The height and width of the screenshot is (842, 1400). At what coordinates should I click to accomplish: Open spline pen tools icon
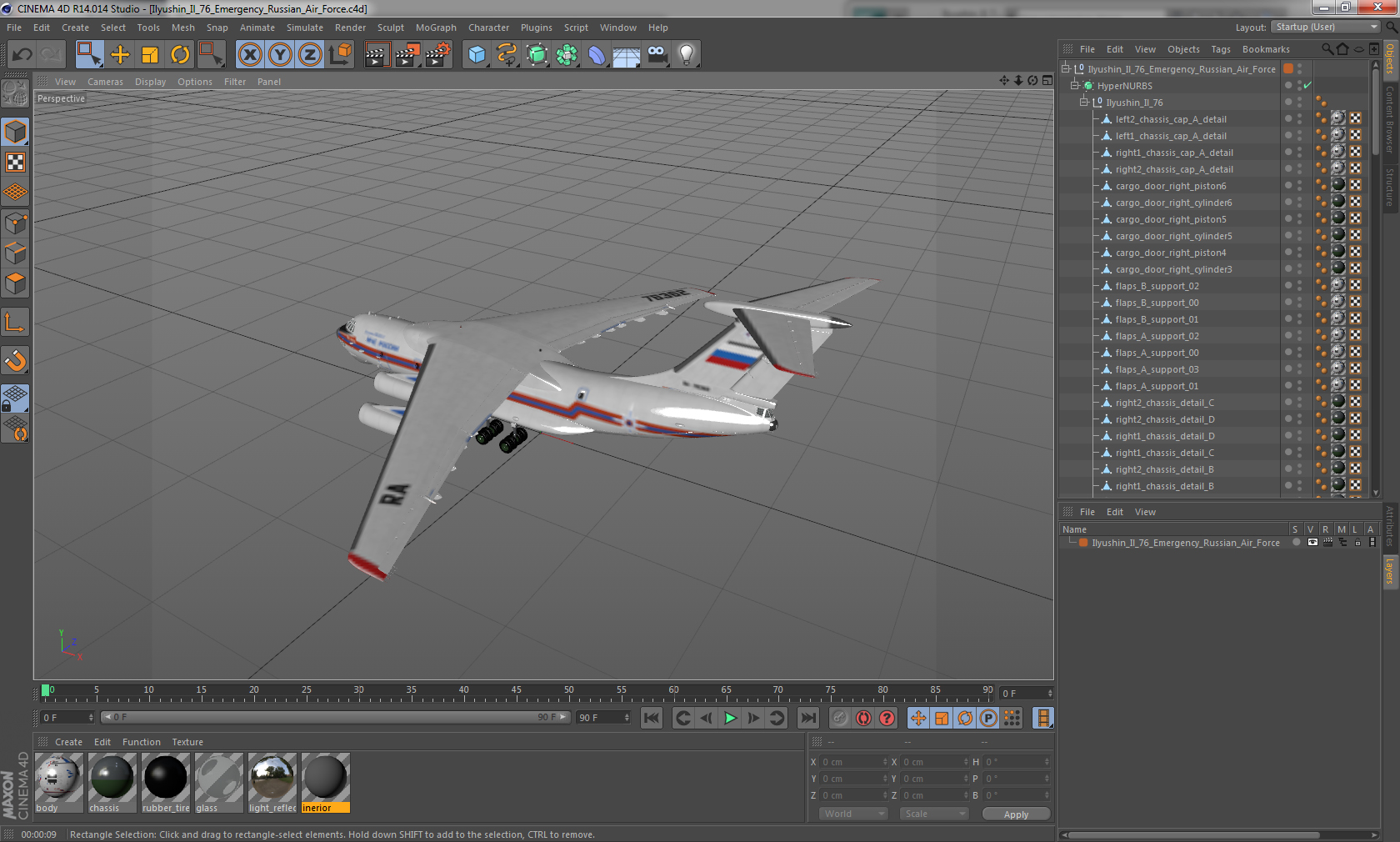tap(507, 55)
